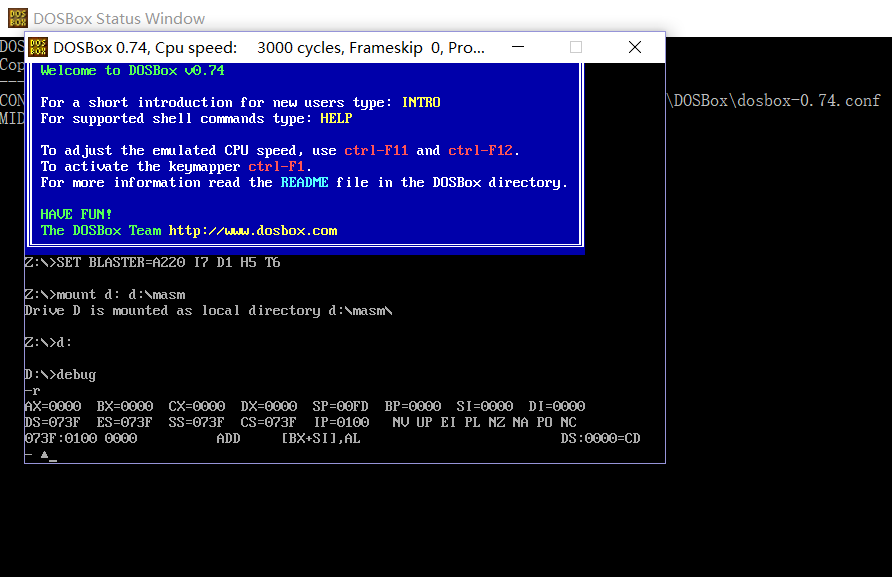
Task: Click the SP=00FD register value
Action: (x=341, y=406)
